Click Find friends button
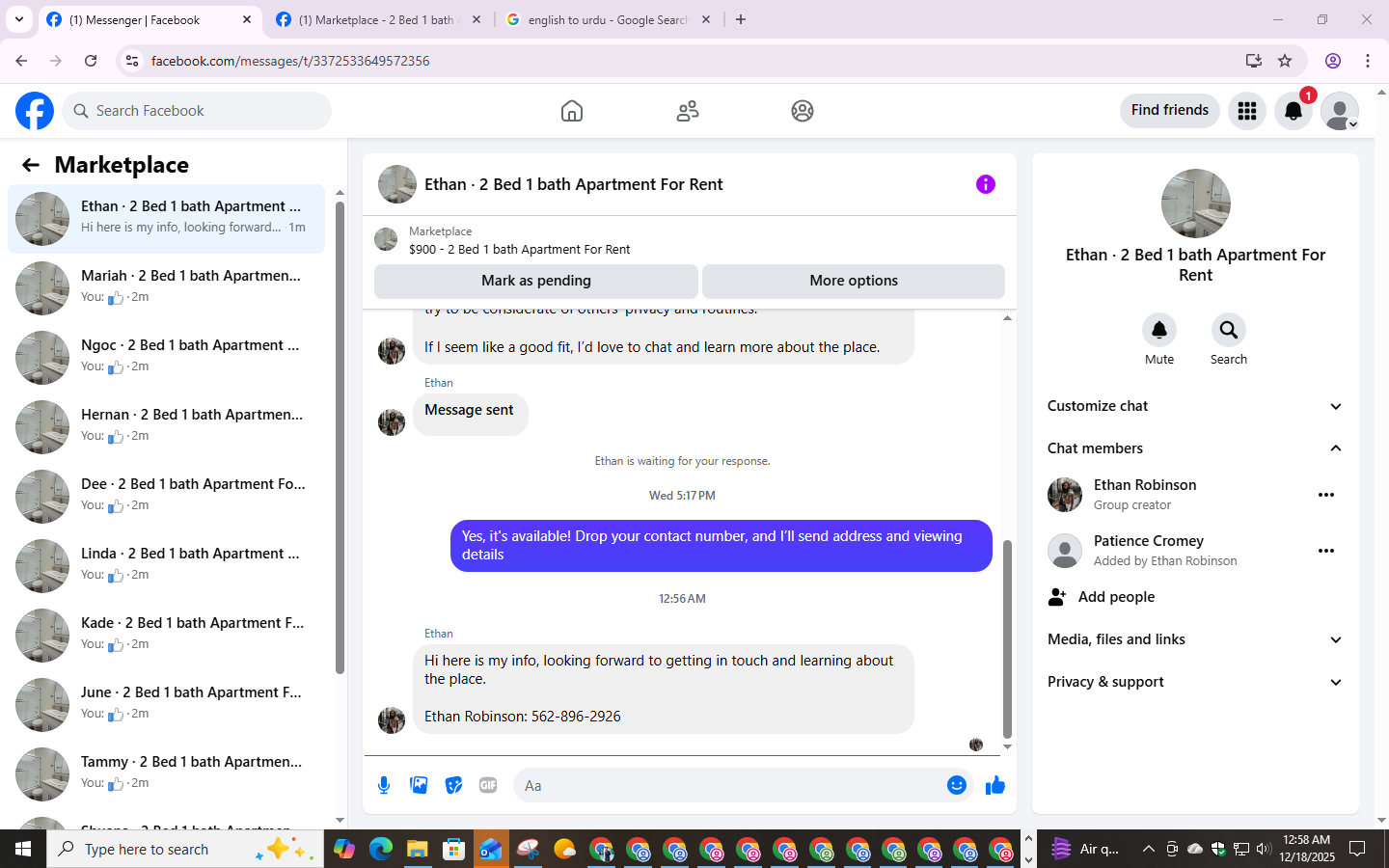 point(1170,110)
